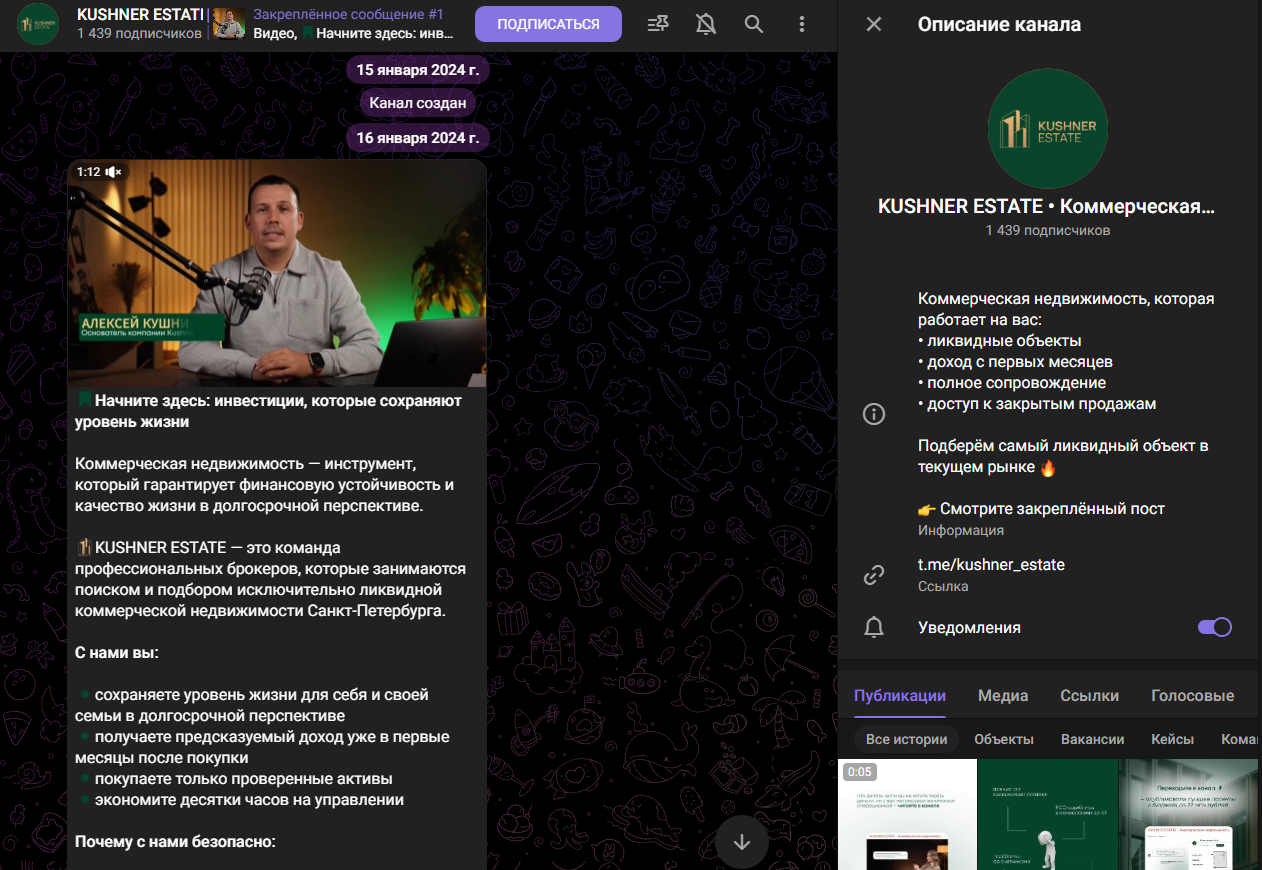1262x870 pixels.
Task: Click the large Kushner Estate channel logo
Action: 1047,129
